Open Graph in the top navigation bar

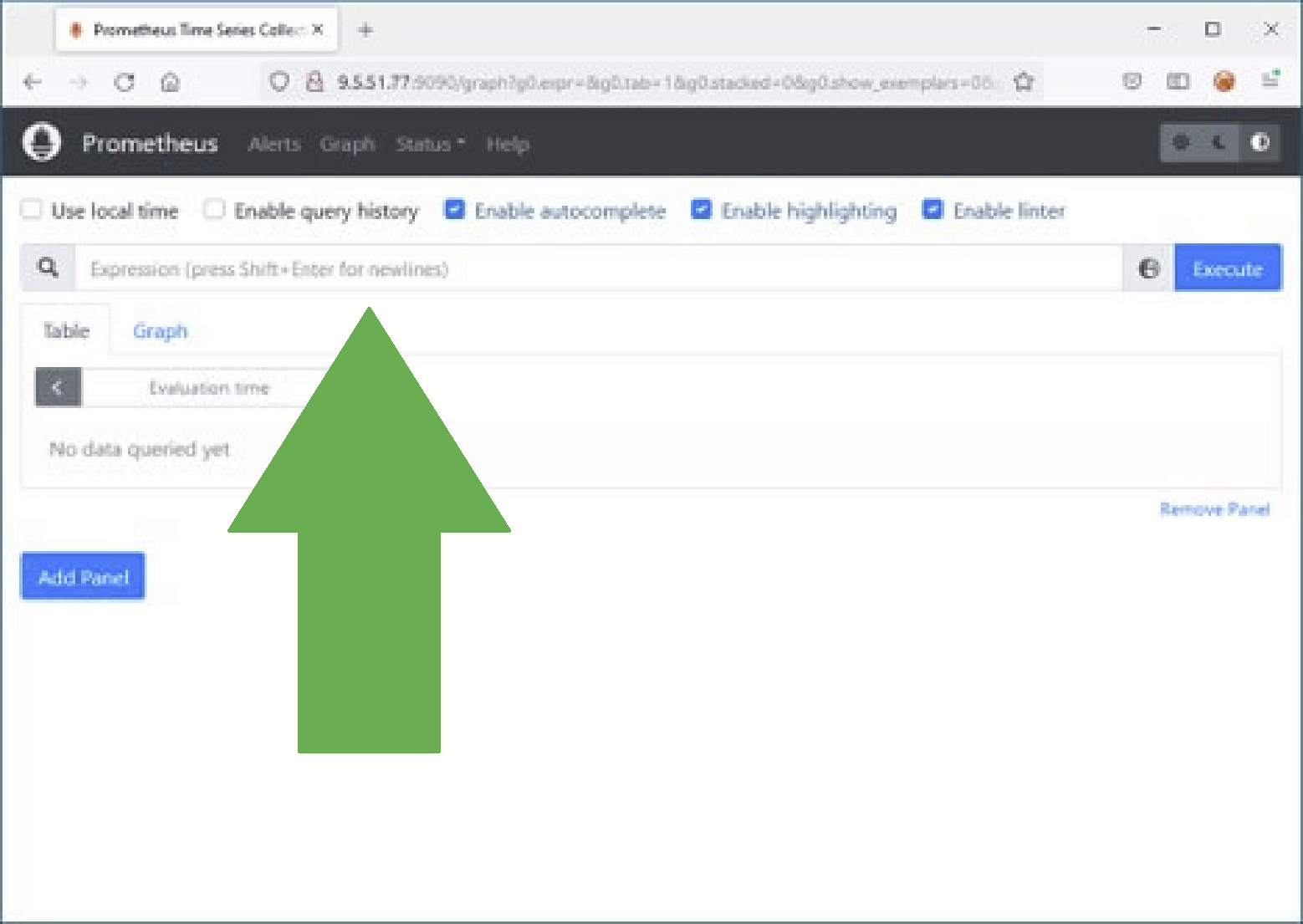pyautogui.click(x=347, y=144)
